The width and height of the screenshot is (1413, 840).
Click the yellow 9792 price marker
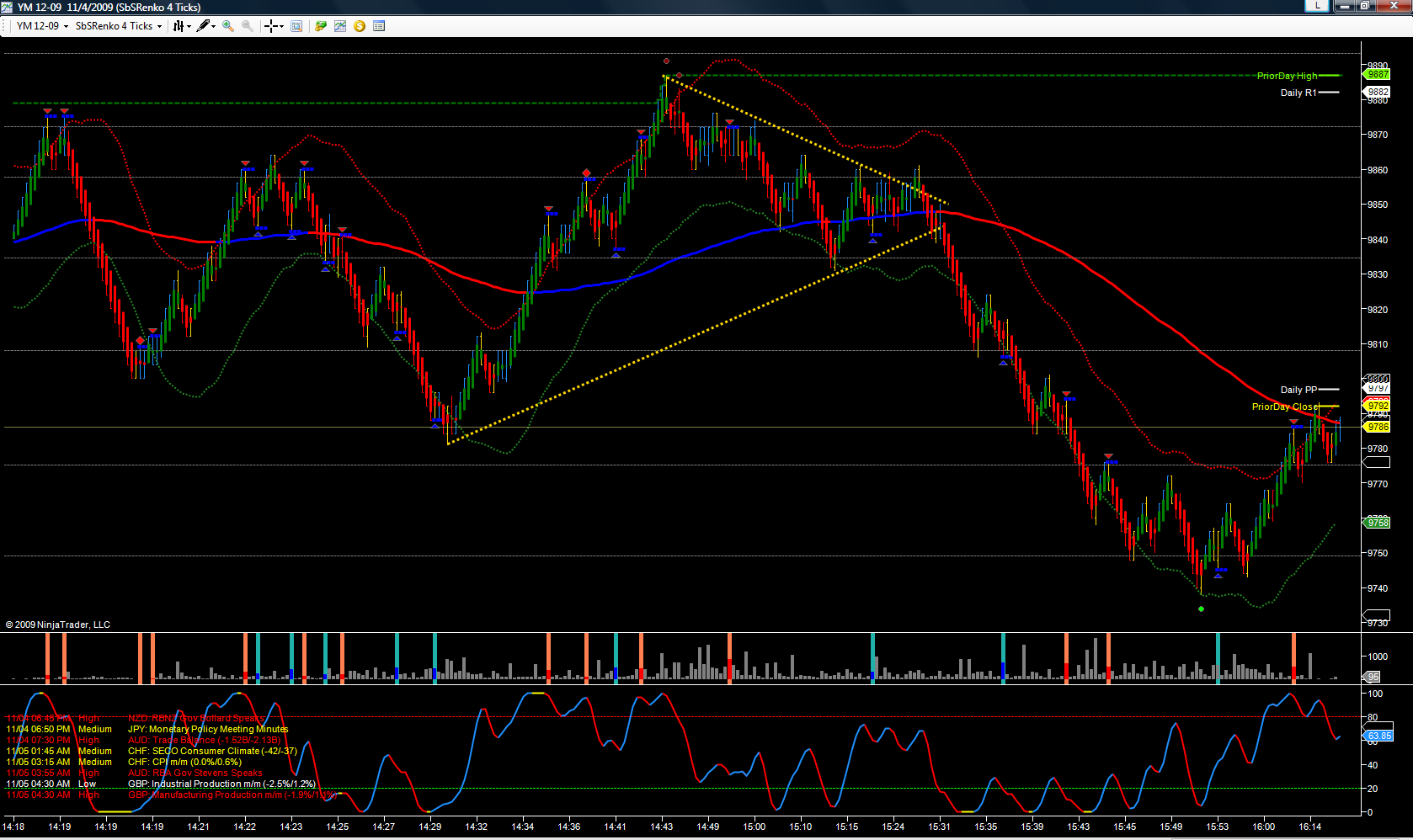(x=1378, y=406)
